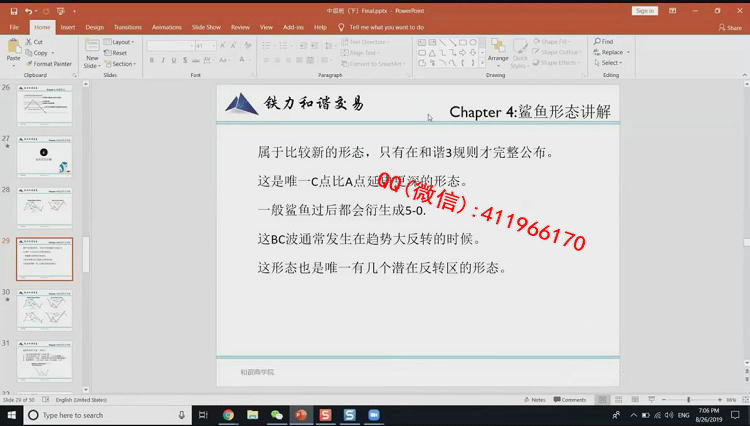Select slide 30 thumbnail
The width and height of the screenshot is (750, 426).
click(x=44, y=309)
